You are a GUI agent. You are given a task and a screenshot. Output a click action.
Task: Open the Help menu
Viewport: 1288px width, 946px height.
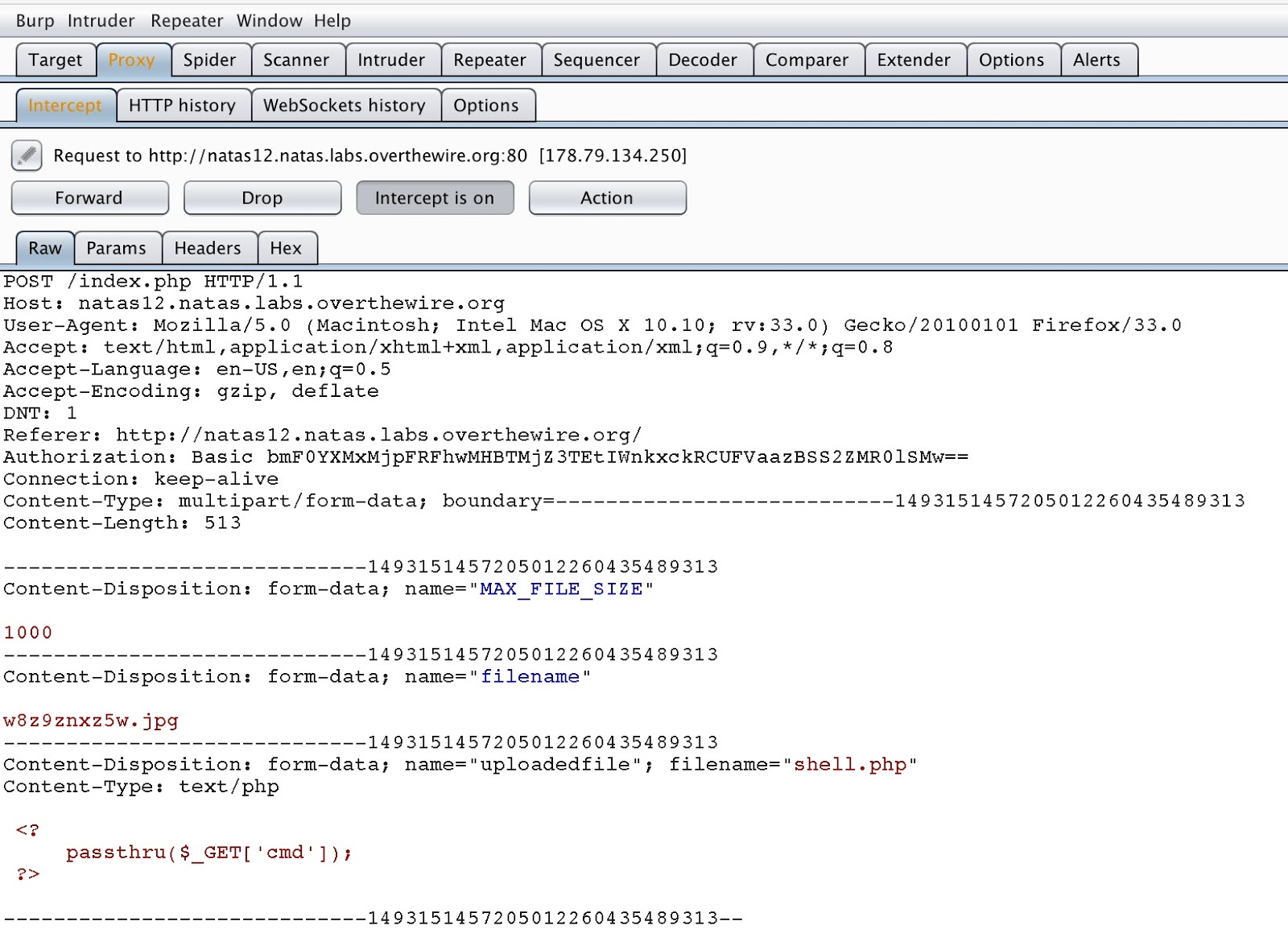coord(332,21)
